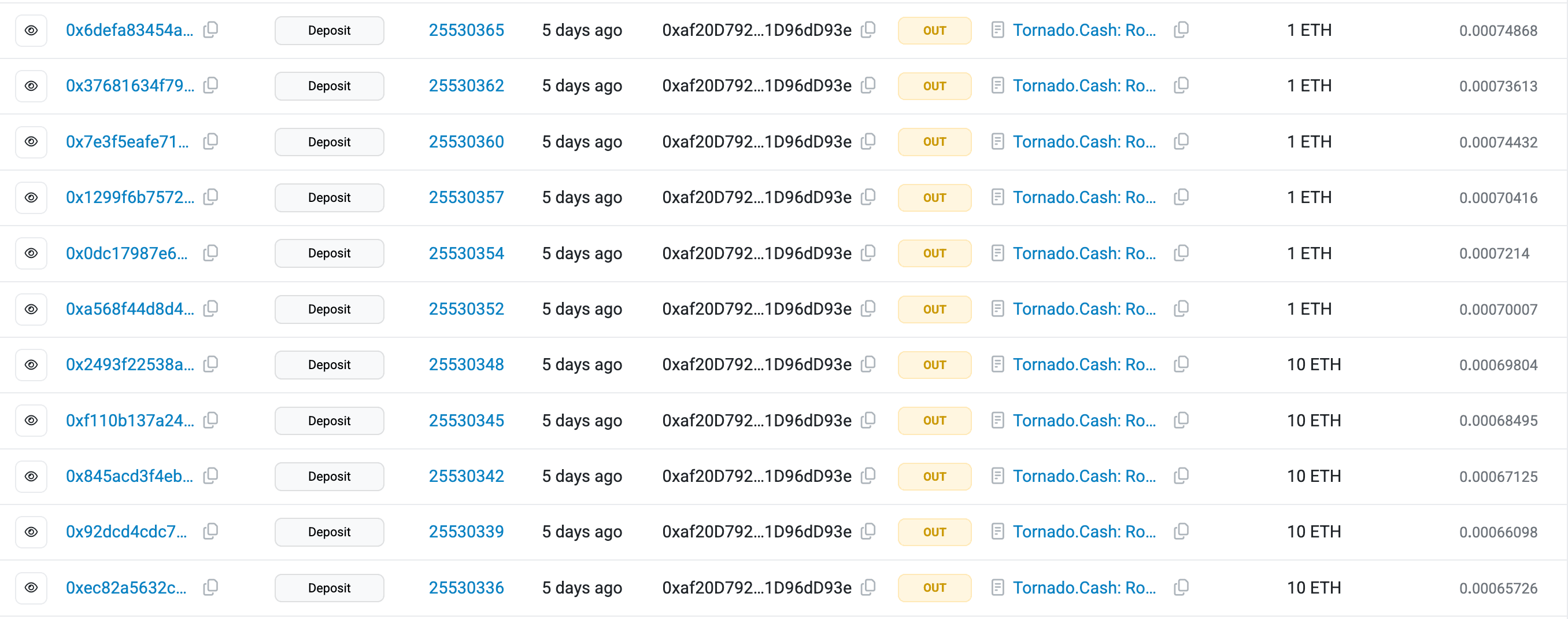This screenshot has width=1568, height=619.
Task: Click Deposit method badge for 0x2493f22538a
Action: tap(330, 364)
